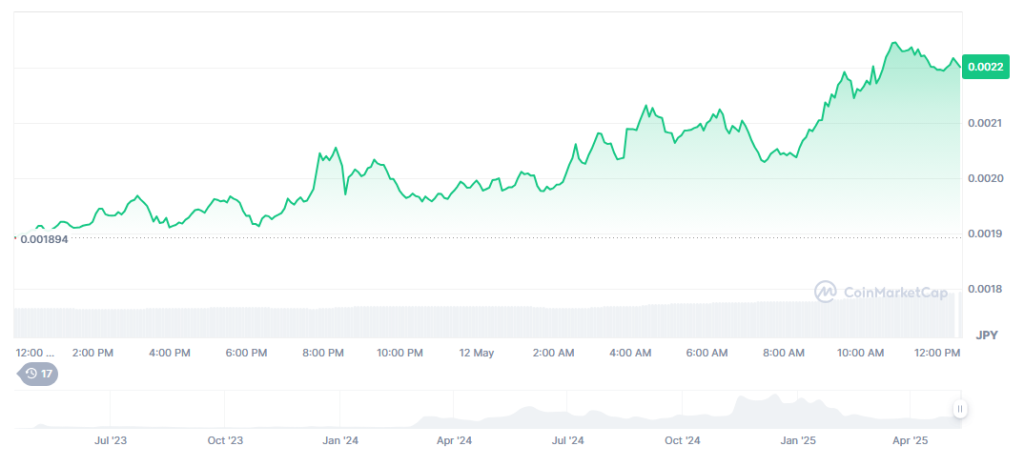The width and height of the screenshot is (1024, 467).
Task: Click the 12 May date axis label
Action: (x=476, y=353)
